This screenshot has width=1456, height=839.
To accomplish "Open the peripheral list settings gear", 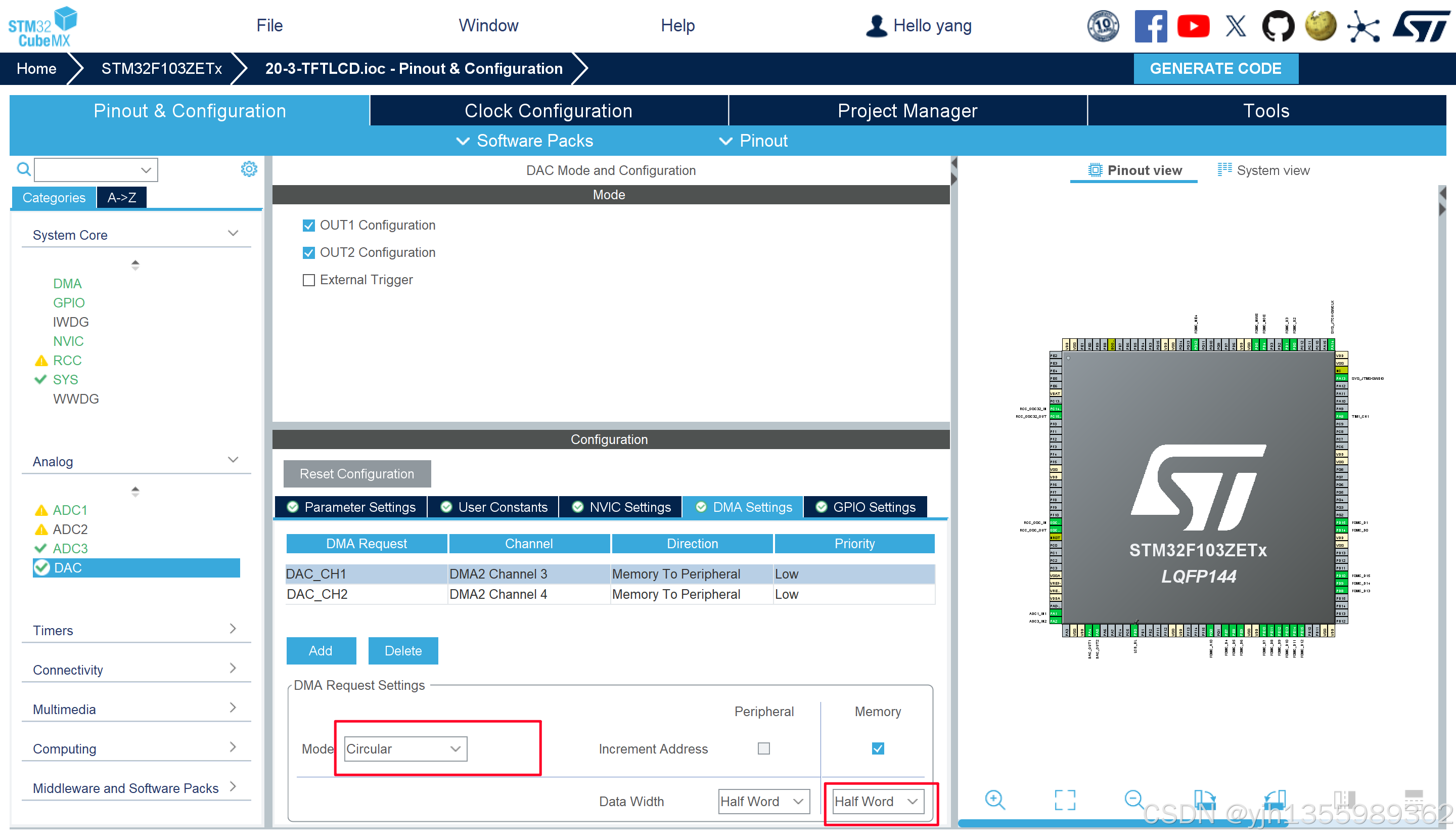I will [249, 169].
